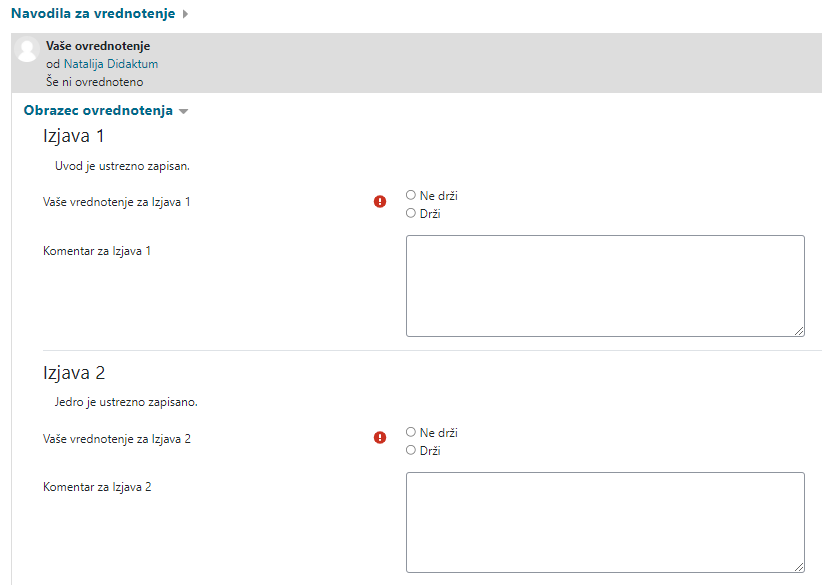Screen dimensions: 822x585
Task: Click in the Komentar za Izjava 2 textbox
Action: point(605,522)
